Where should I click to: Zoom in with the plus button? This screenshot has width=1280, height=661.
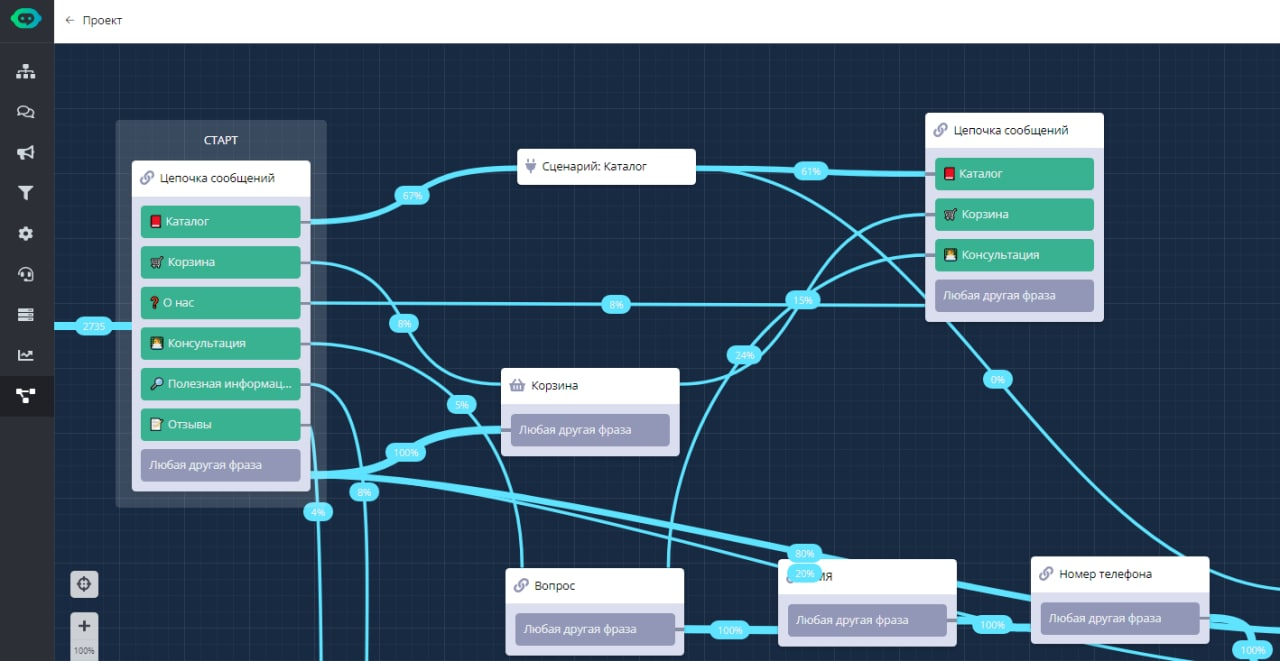84,626
